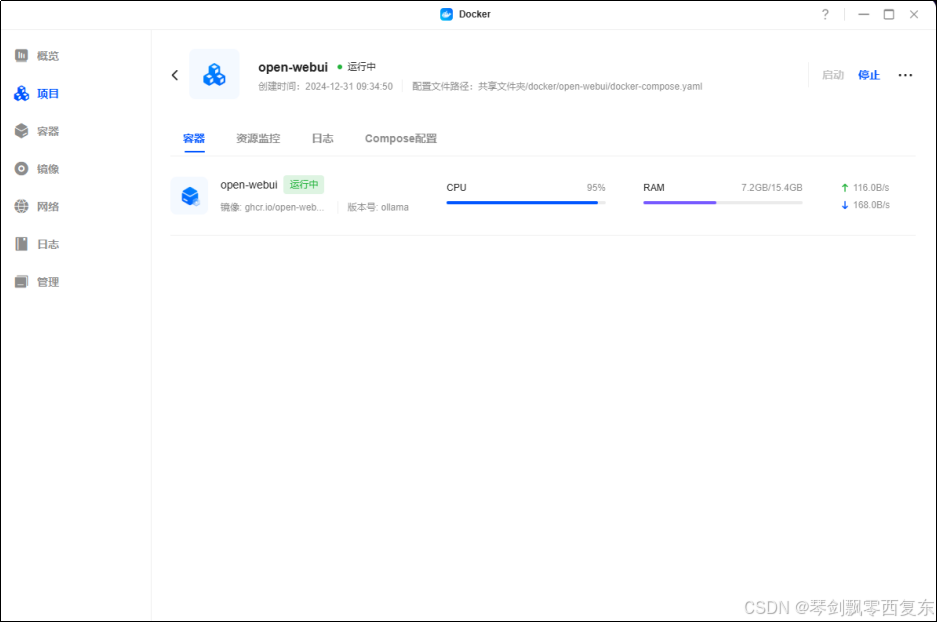
Task: Click the RAM label
Action: [654, 188]
